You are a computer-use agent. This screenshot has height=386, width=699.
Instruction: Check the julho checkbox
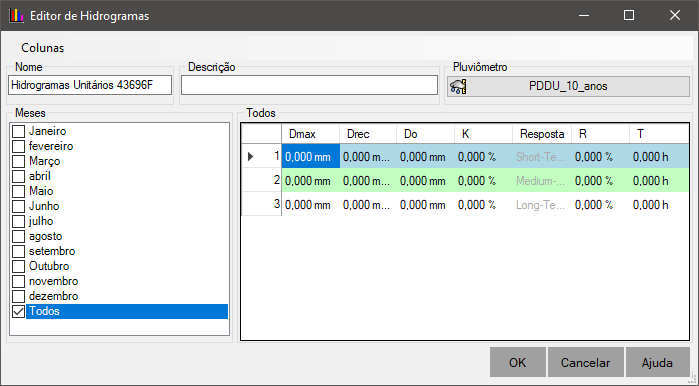click(18, 221)
